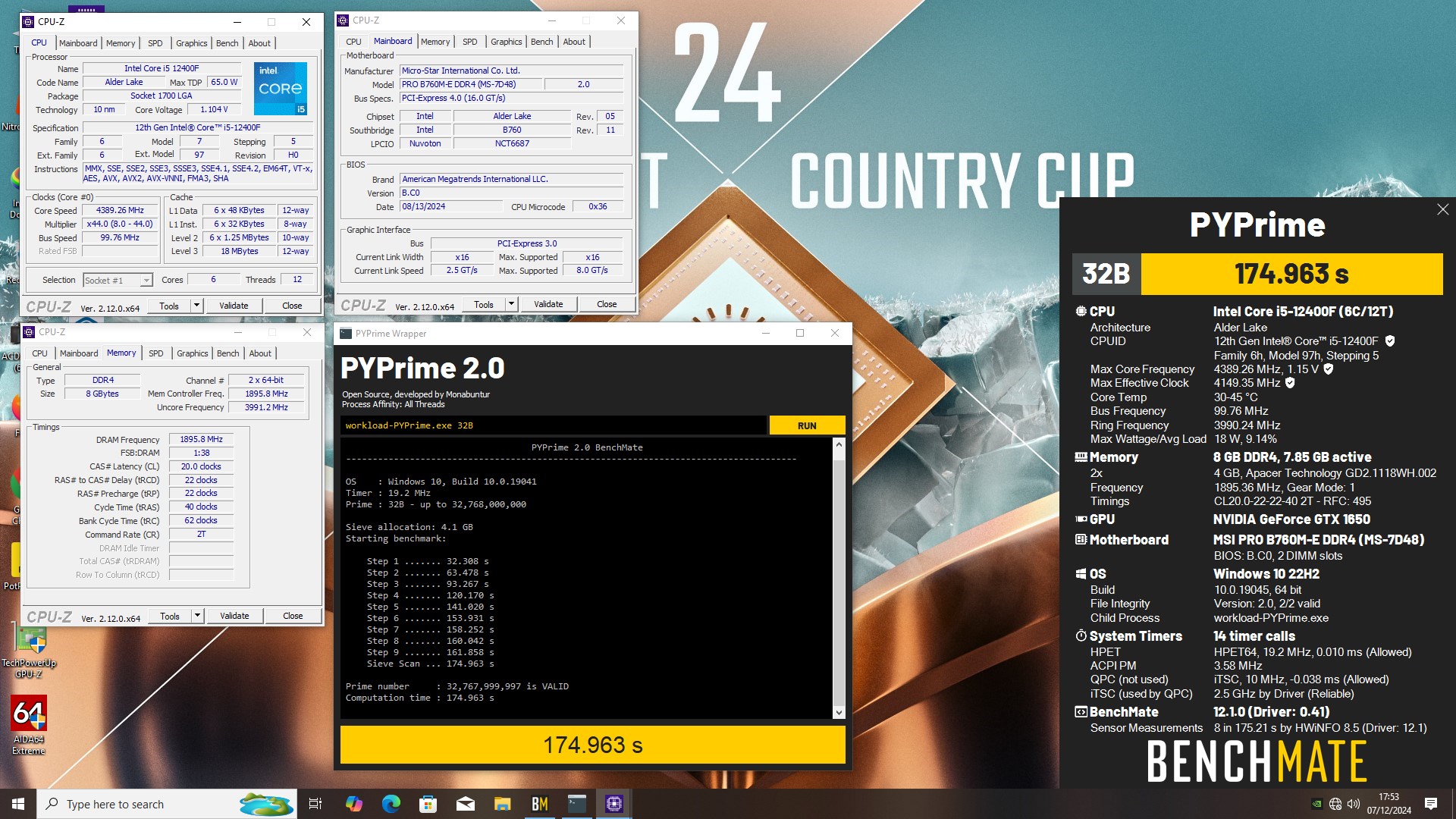This screenshot has width=1456, height=819.
Task: Click the Intel Core i5 logo in CPU-Z
Action: pos(280,89)
